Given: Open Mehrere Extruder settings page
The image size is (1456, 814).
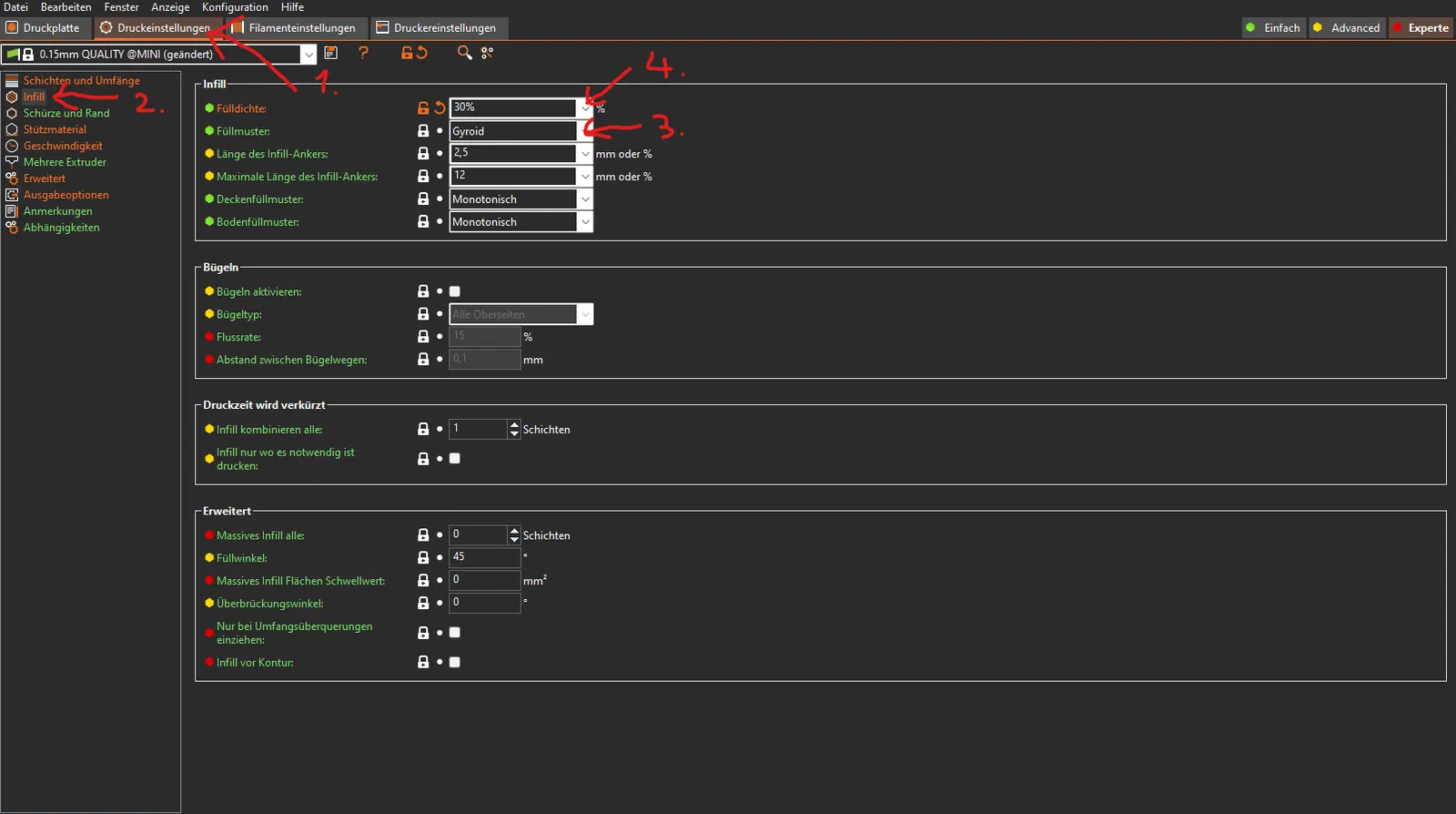Looking at the screenshot, I should [65, 163].
